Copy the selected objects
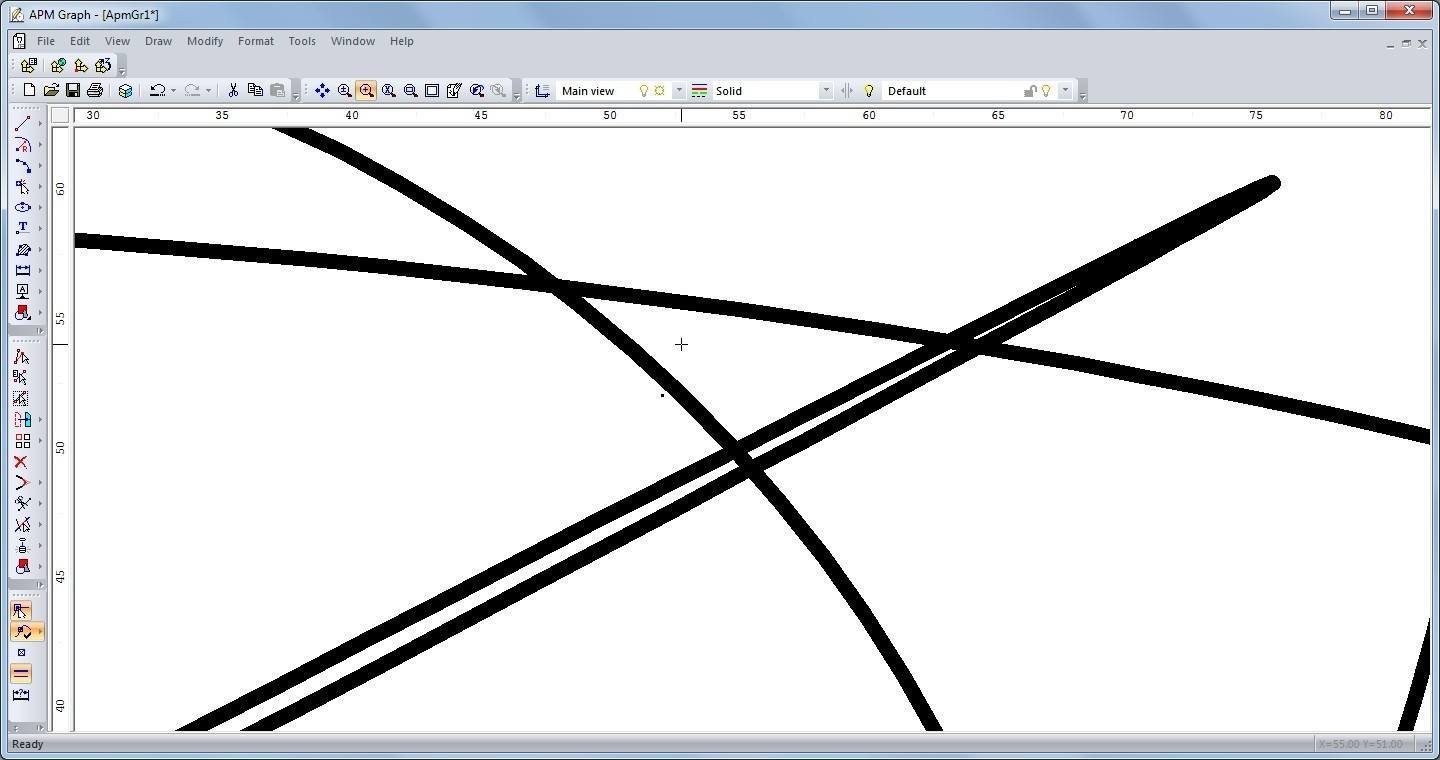The image size is (1440, 760). click(255, 90)
